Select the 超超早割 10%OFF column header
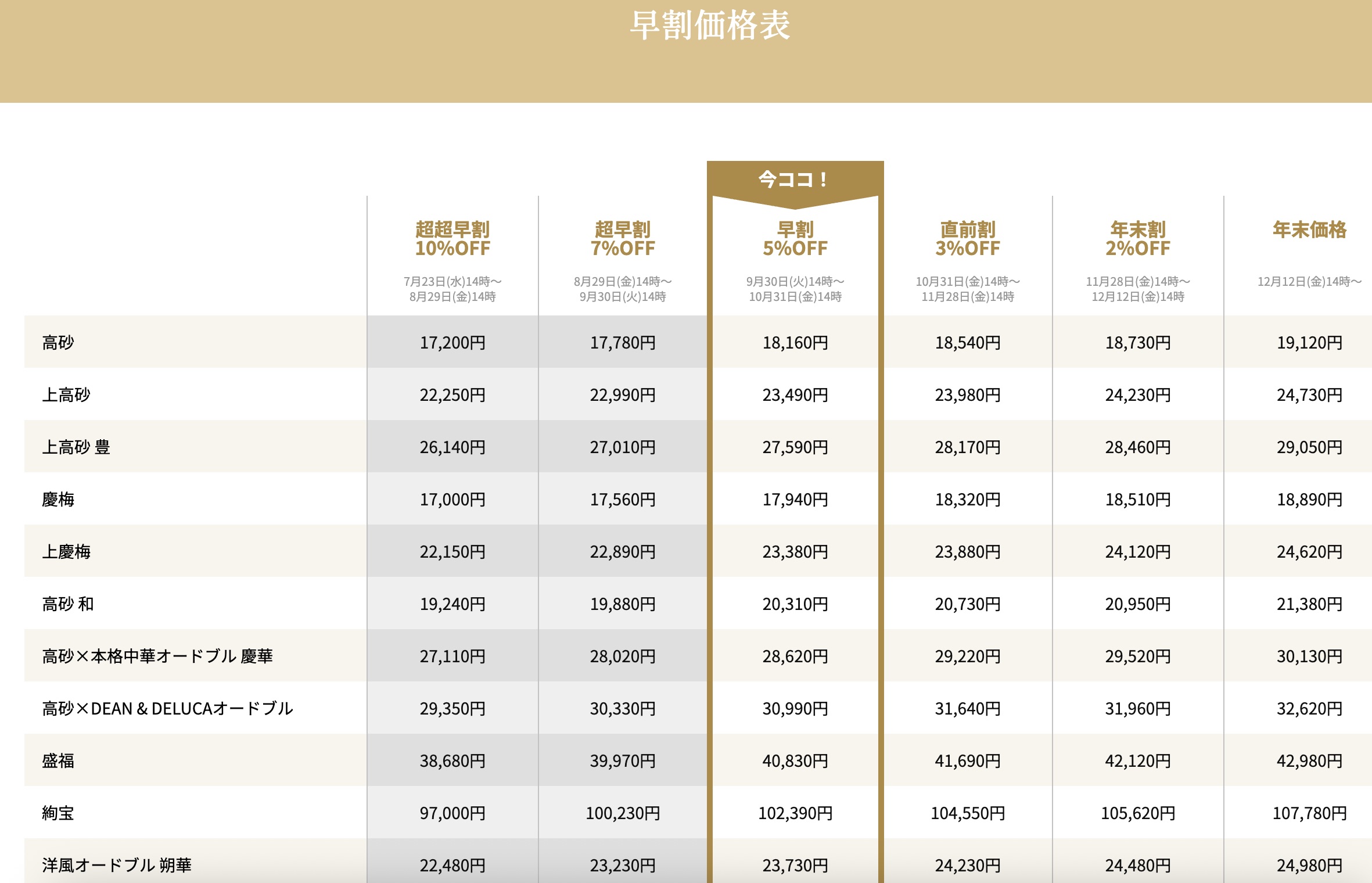This screenshot has width=1372, height=883. coord(452,239)
